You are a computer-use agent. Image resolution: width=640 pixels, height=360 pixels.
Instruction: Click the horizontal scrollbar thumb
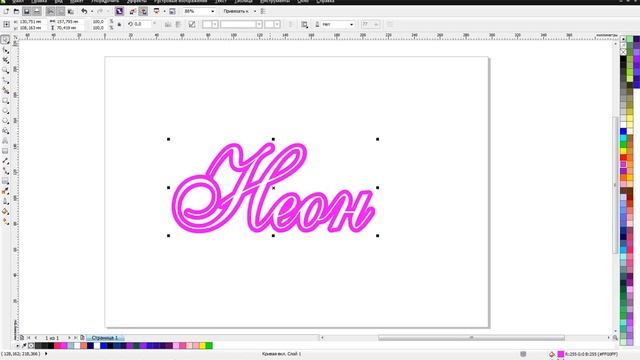471,338
